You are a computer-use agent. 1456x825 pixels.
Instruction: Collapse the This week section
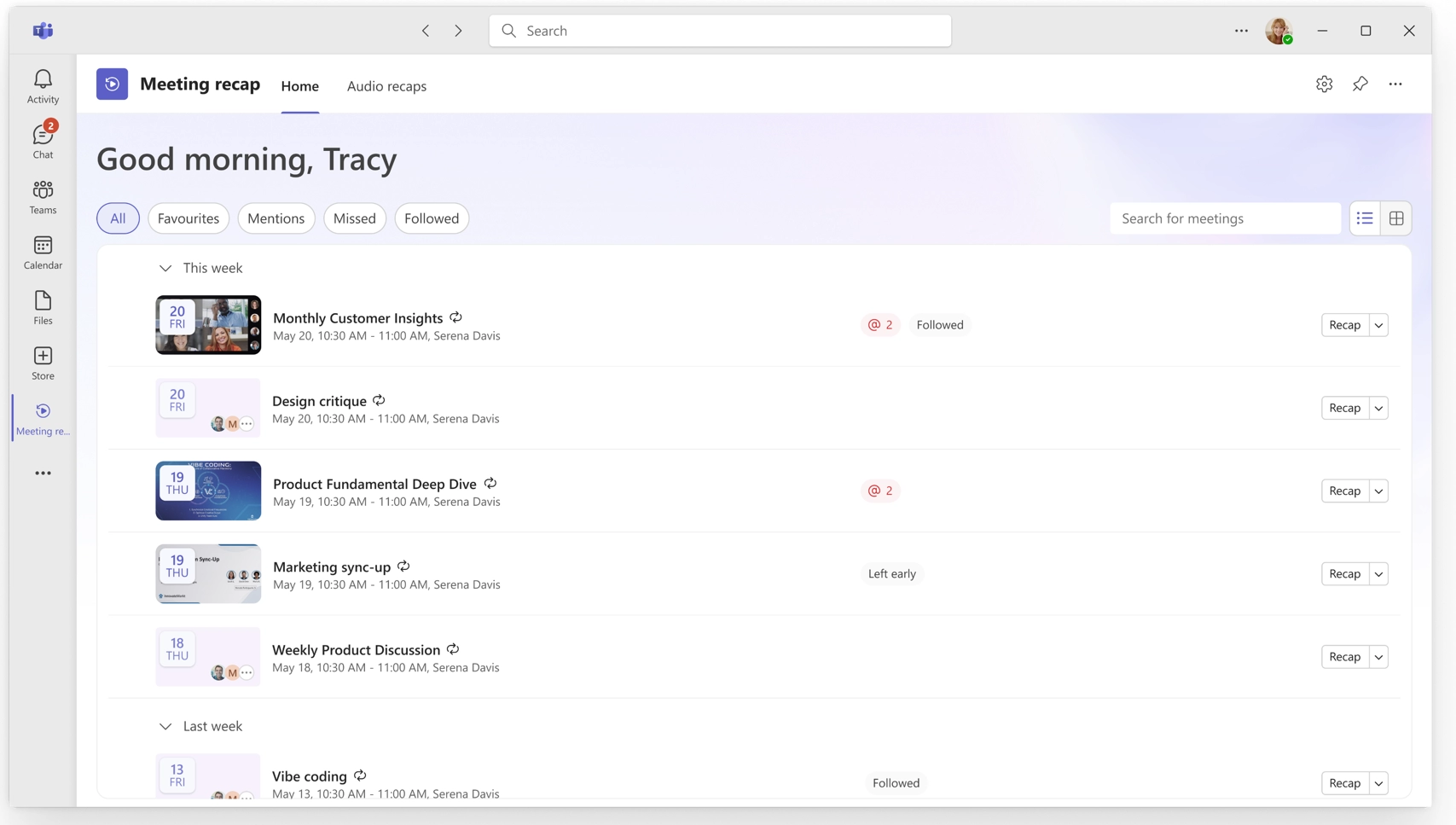tap(165, 268)
